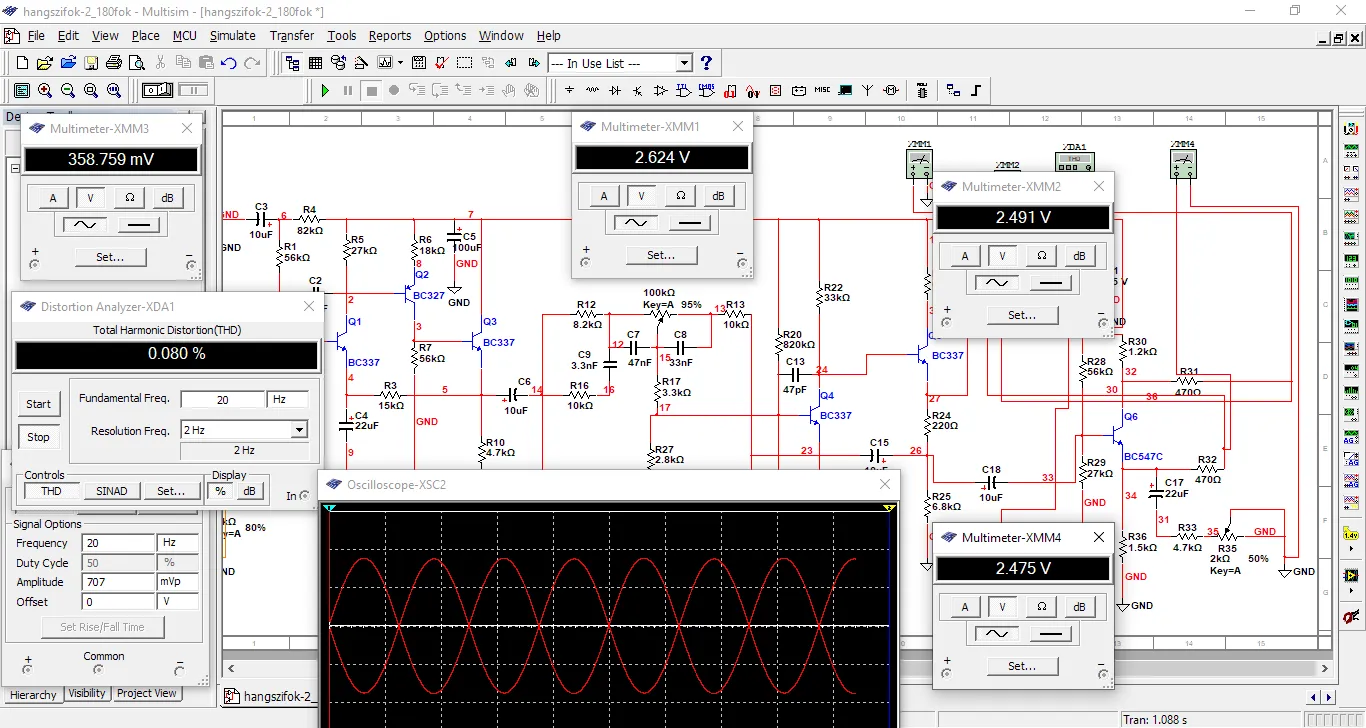This screenshot has height=728, width=1366.
Task: Place a bus
Action: (976, 90)
